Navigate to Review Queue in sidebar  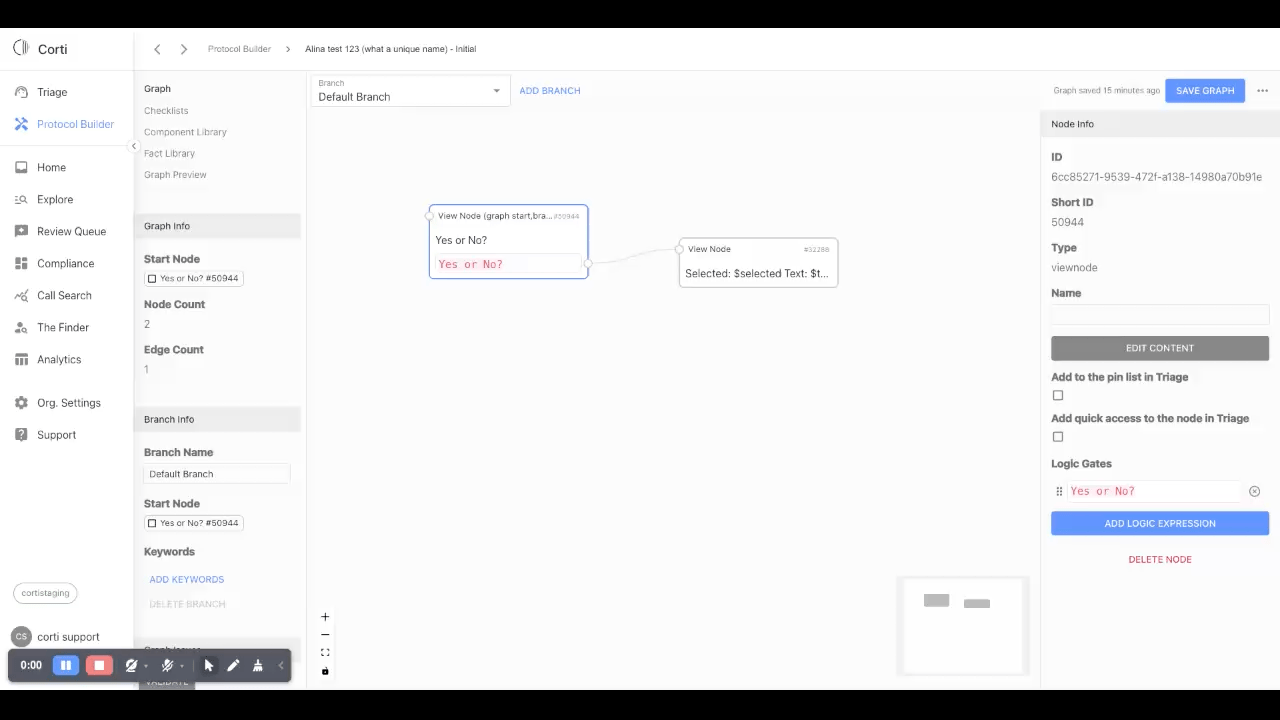71,231
